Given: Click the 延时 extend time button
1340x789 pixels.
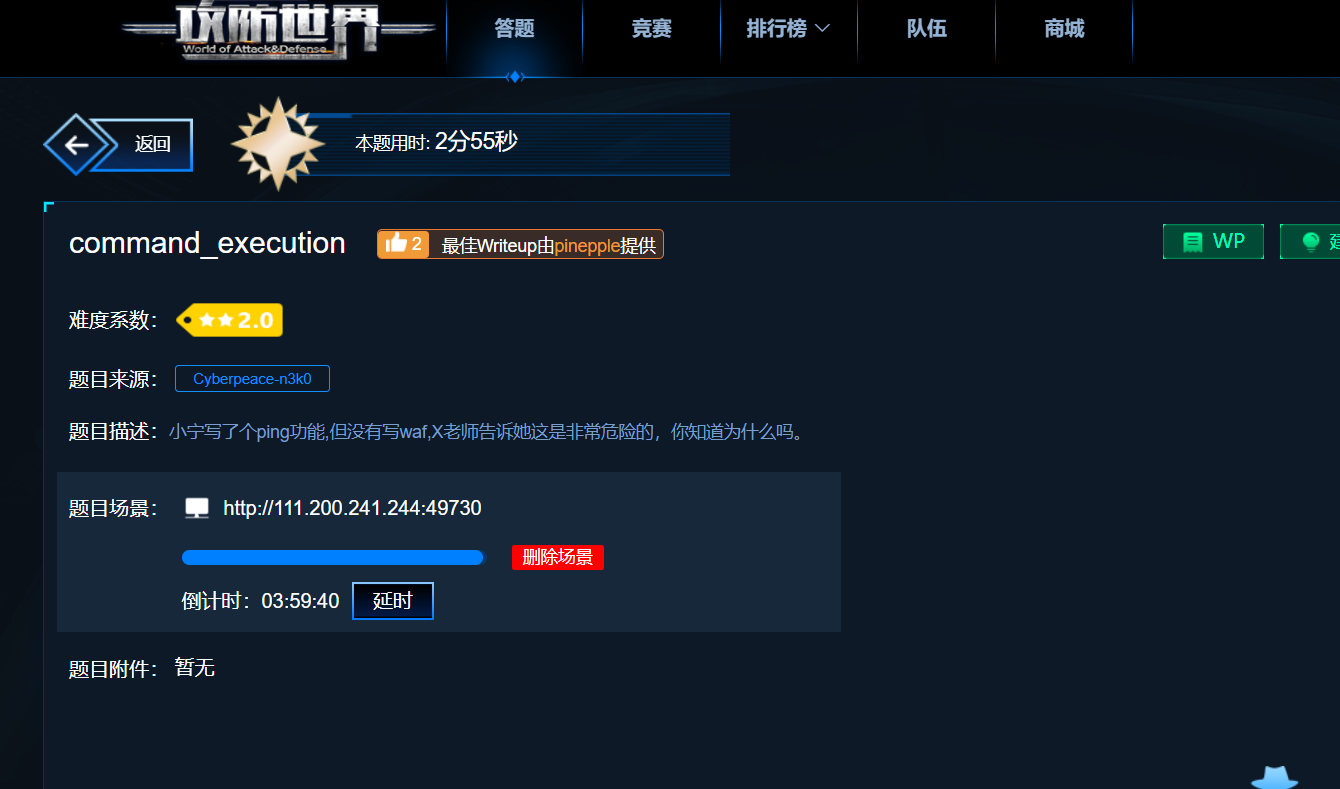Looking at the screenshot, I should pos(393,601).
